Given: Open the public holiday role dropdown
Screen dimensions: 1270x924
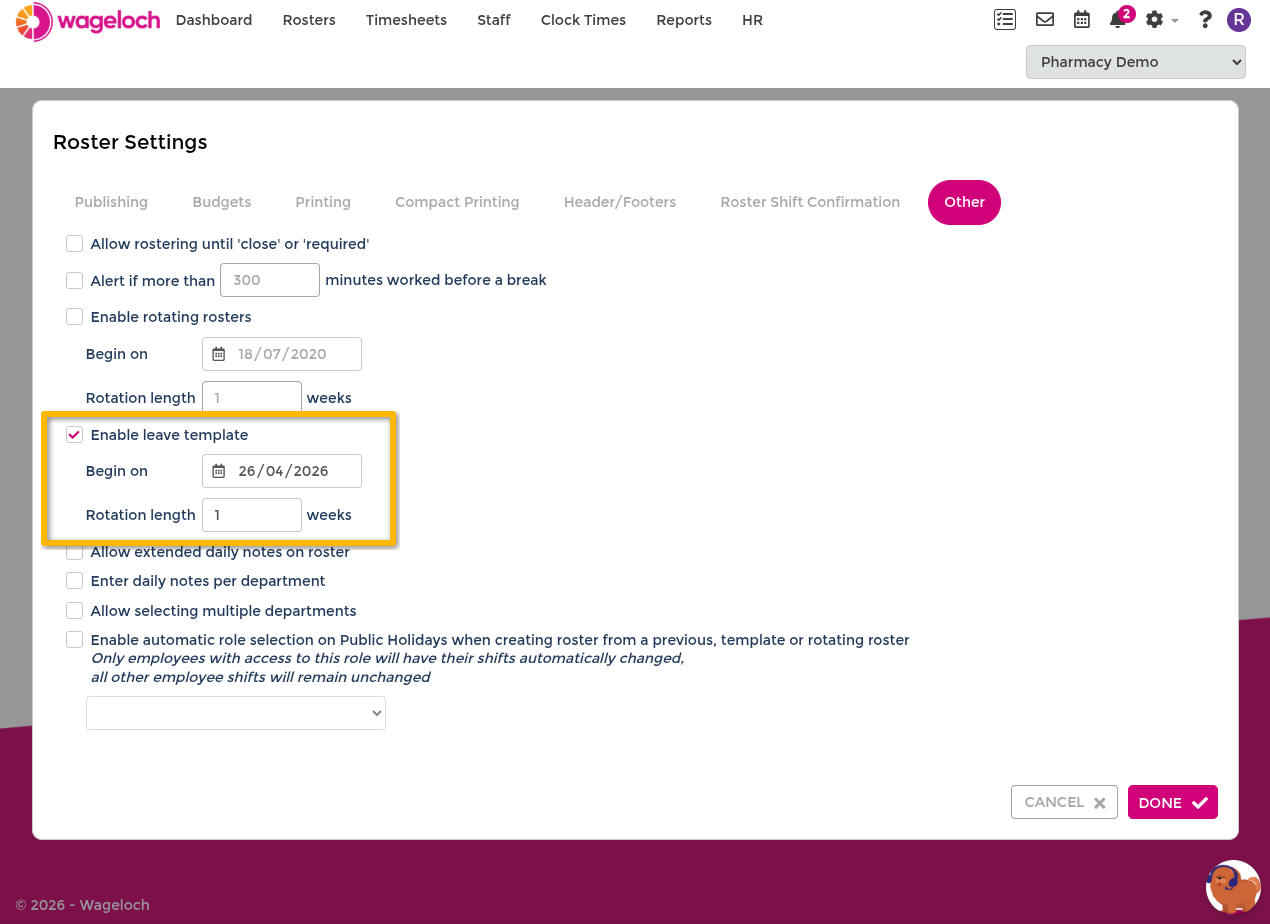Looking at the screenshot, I should point(236,713).
